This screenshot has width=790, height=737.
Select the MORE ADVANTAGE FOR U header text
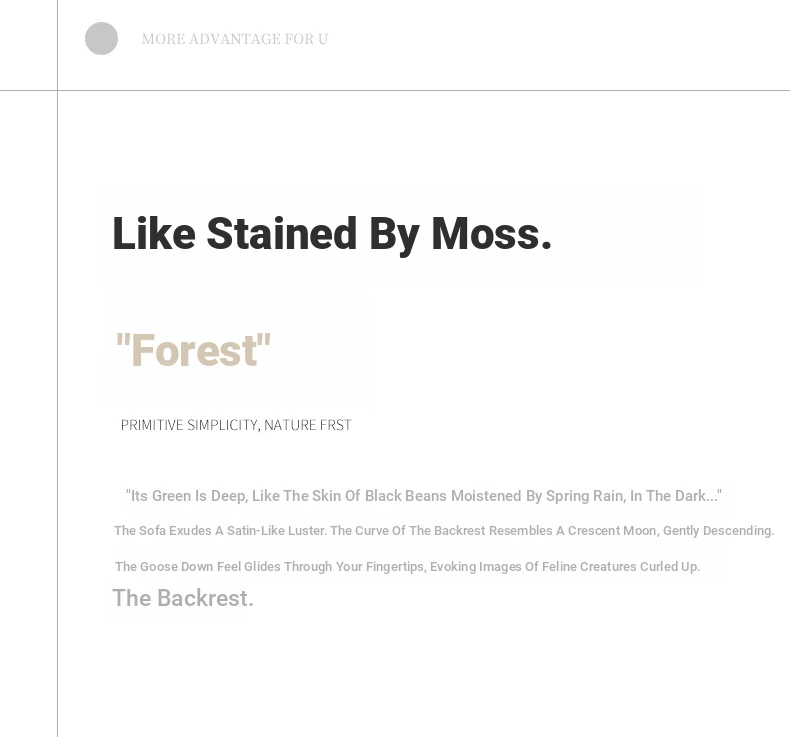[235, 39]
